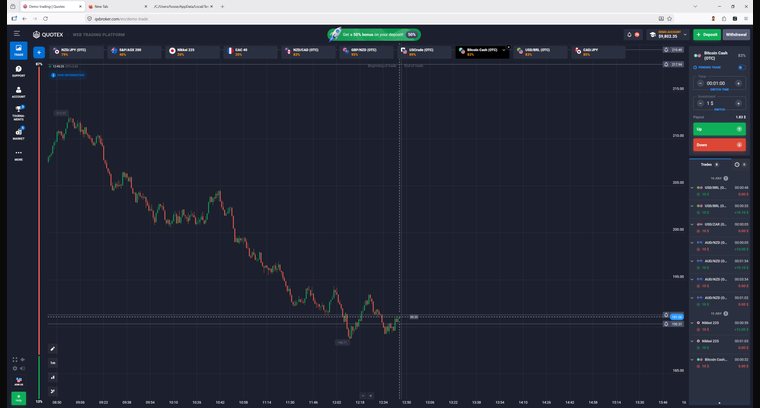Image resolution: width=760 pixels, height=408 pixels.
Task: Click Switch link under investment
Action: pos(720,110)
